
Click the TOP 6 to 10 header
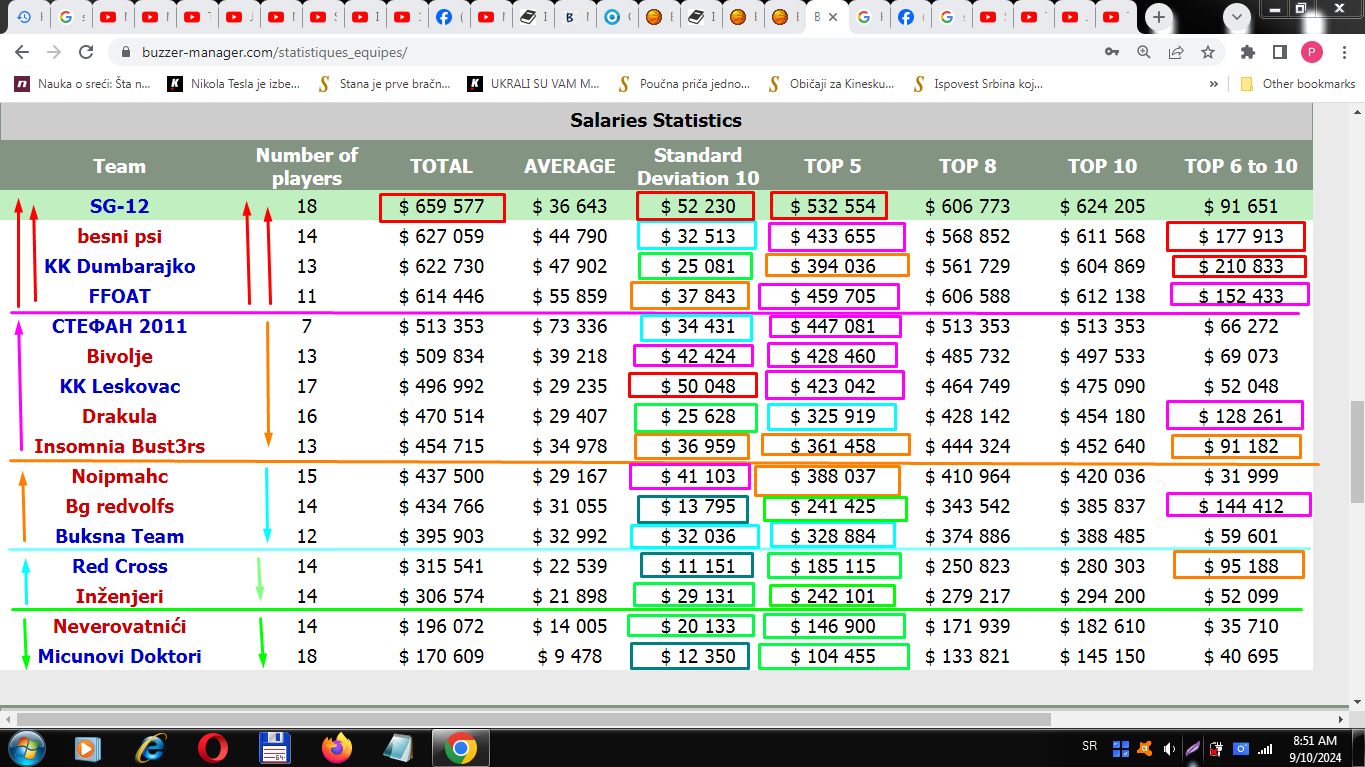[1240, 166]
